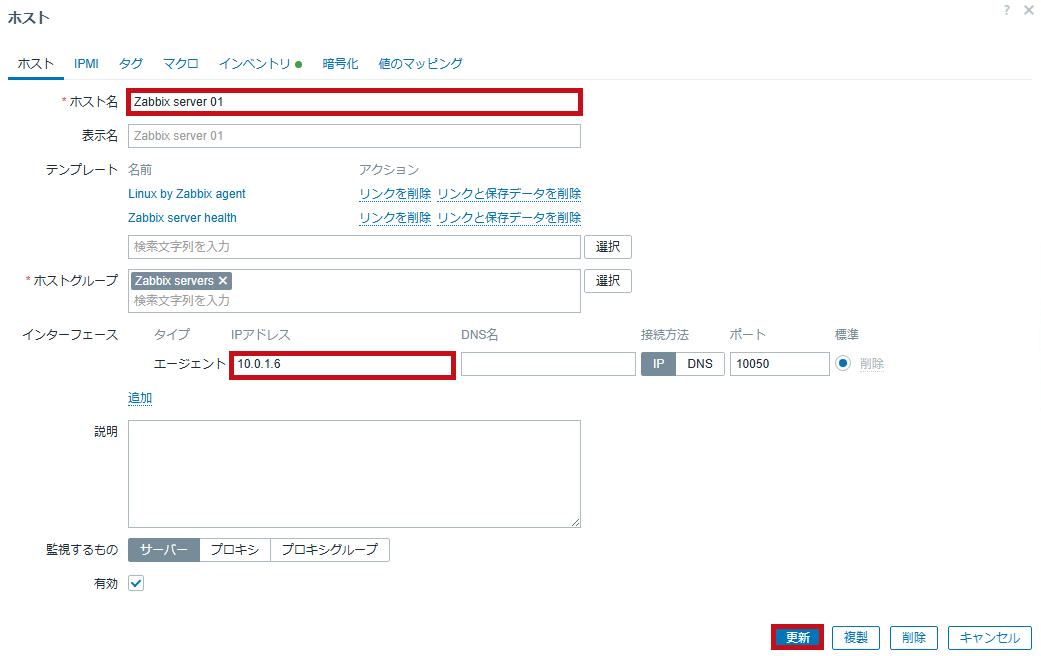Click the DNS名 input field
The image size is (1041, 656).
[x=548, y=364]
